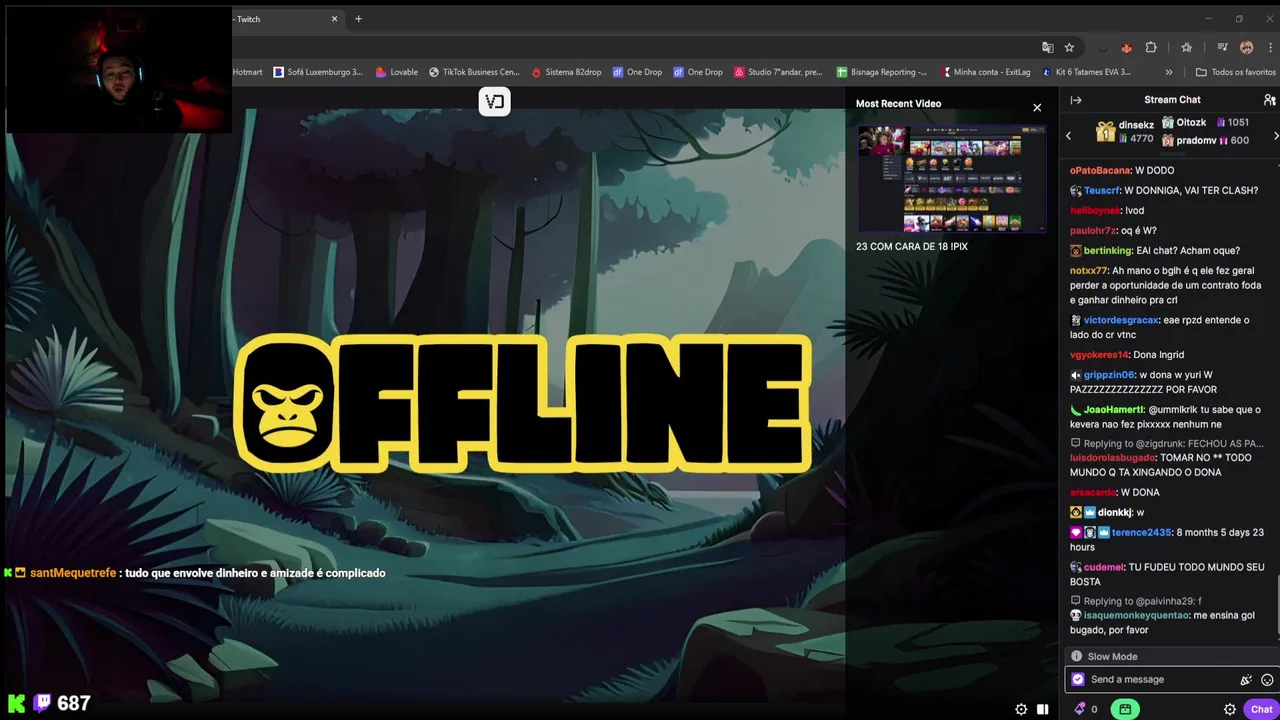The height and width of the screenshot is (720, 1280).
Task: Click username terence2435 in chat
Action: (1141, 533)
